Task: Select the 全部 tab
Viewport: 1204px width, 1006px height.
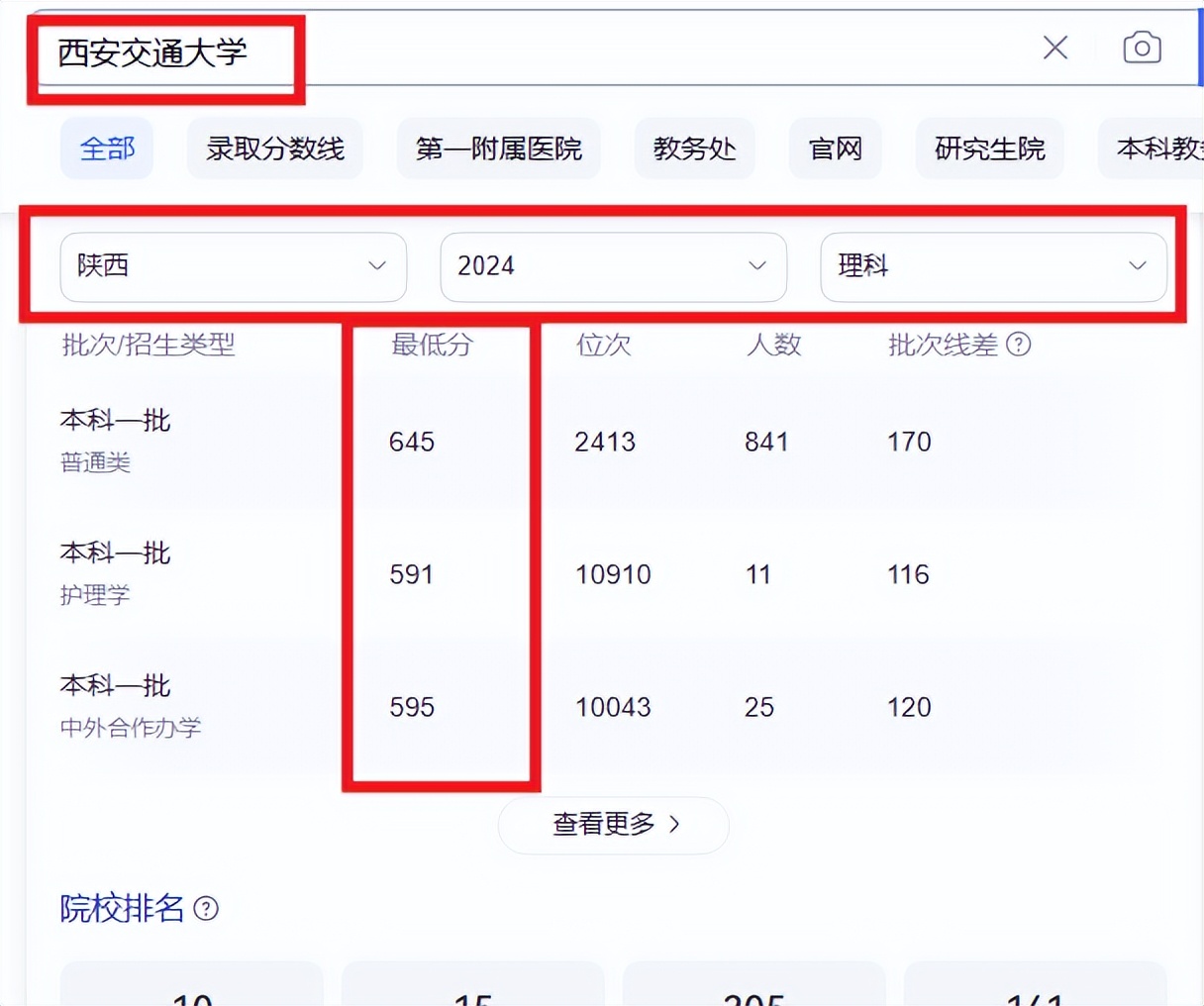Action: [107, 149]
